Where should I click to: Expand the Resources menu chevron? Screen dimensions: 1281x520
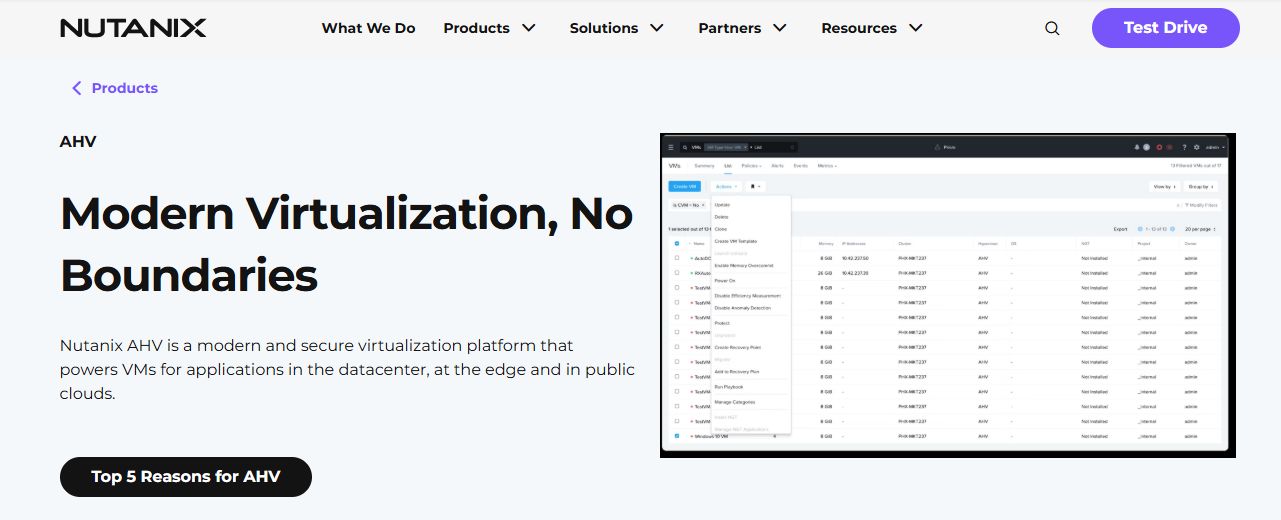tap(915, 28)
